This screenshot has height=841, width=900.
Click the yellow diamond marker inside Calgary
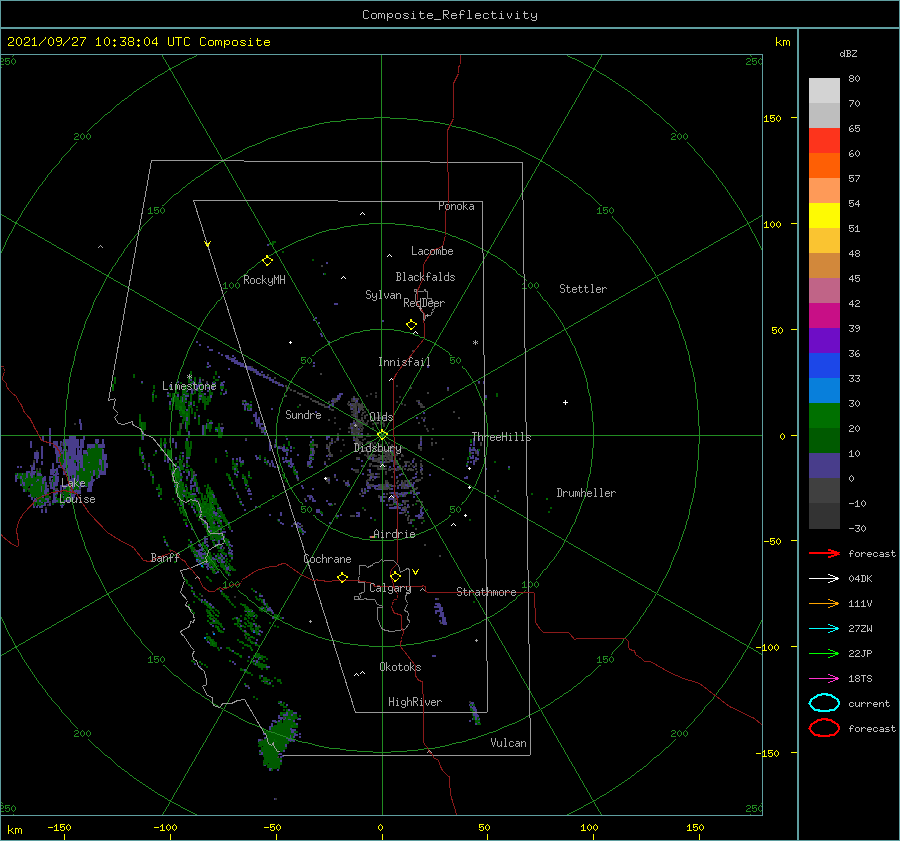(x=395, y=576)
